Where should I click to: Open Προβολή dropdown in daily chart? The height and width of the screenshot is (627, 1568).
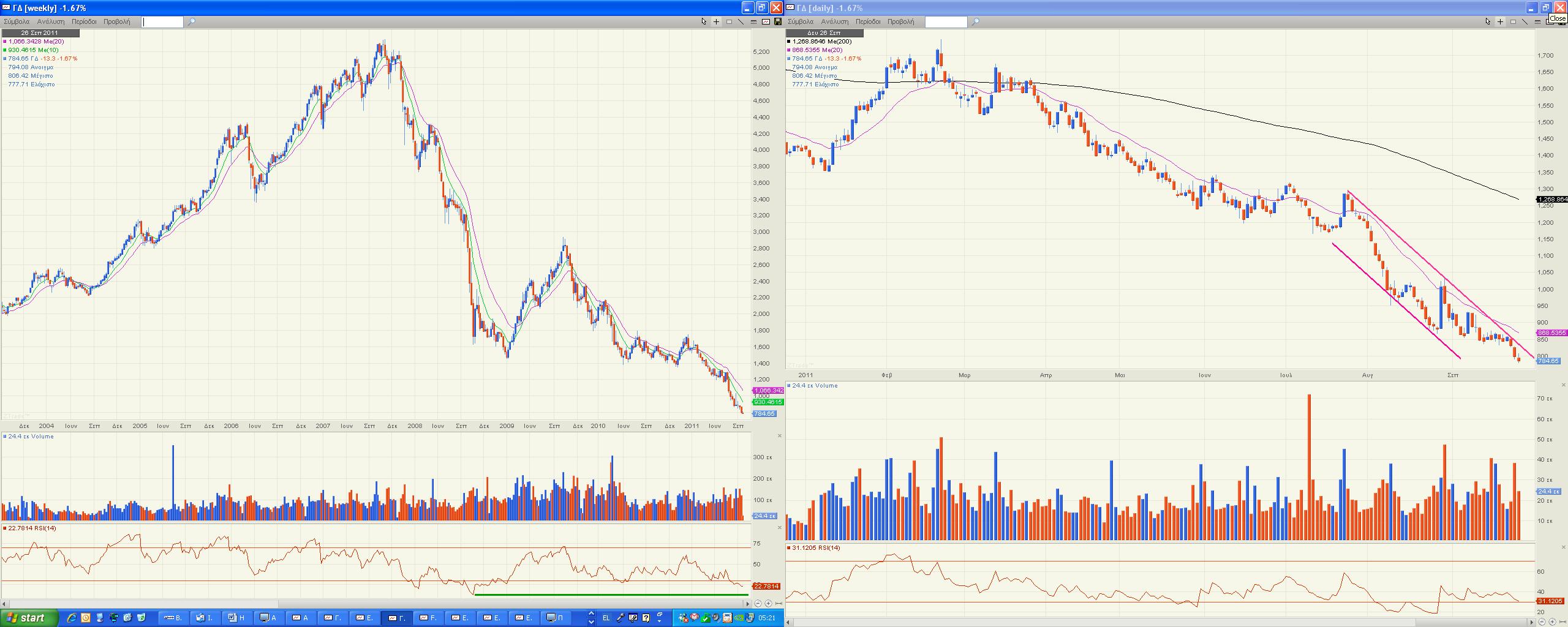(901, 21)
